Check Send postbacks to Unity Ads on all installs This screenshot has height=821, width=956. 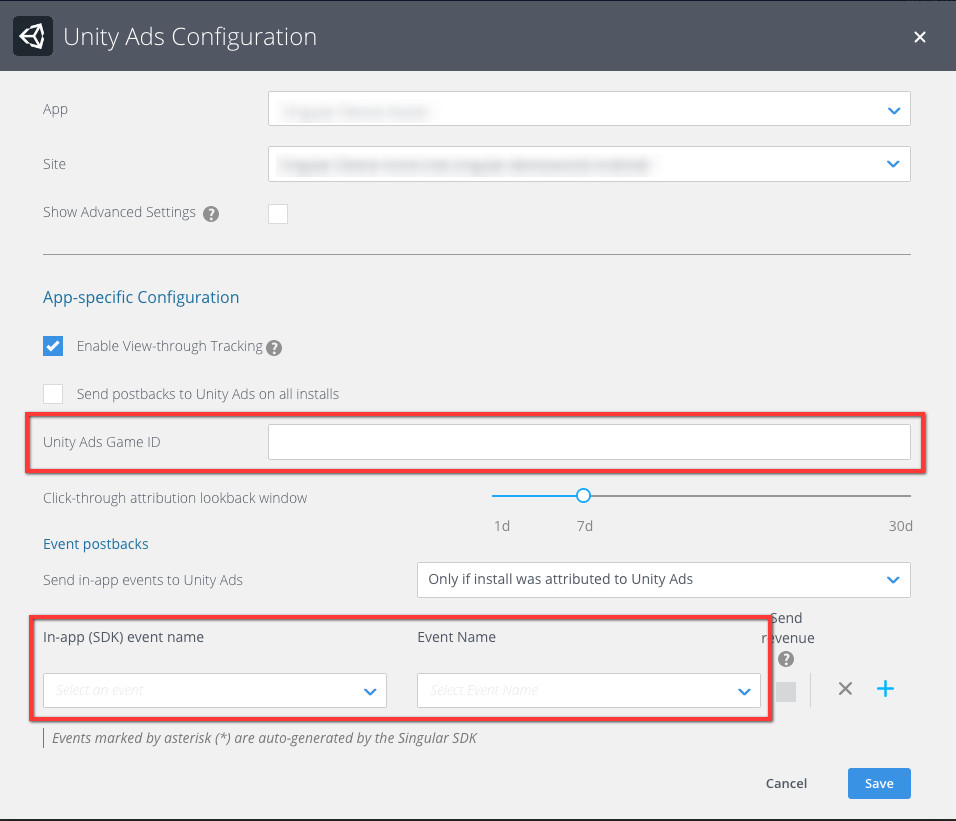53,394
